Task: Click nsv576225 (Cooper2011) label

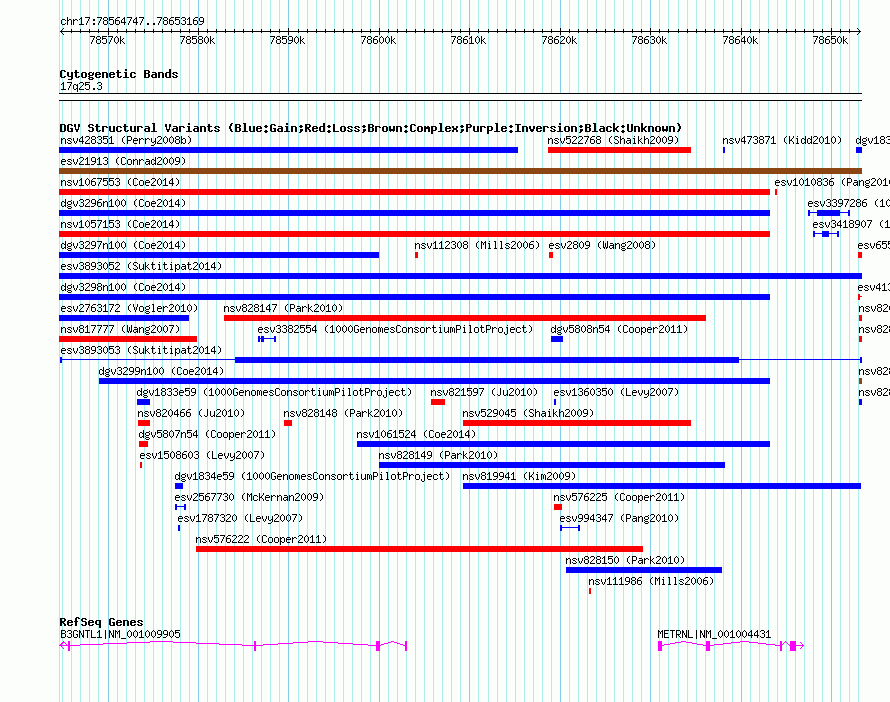Action: (x=619, y=497)
